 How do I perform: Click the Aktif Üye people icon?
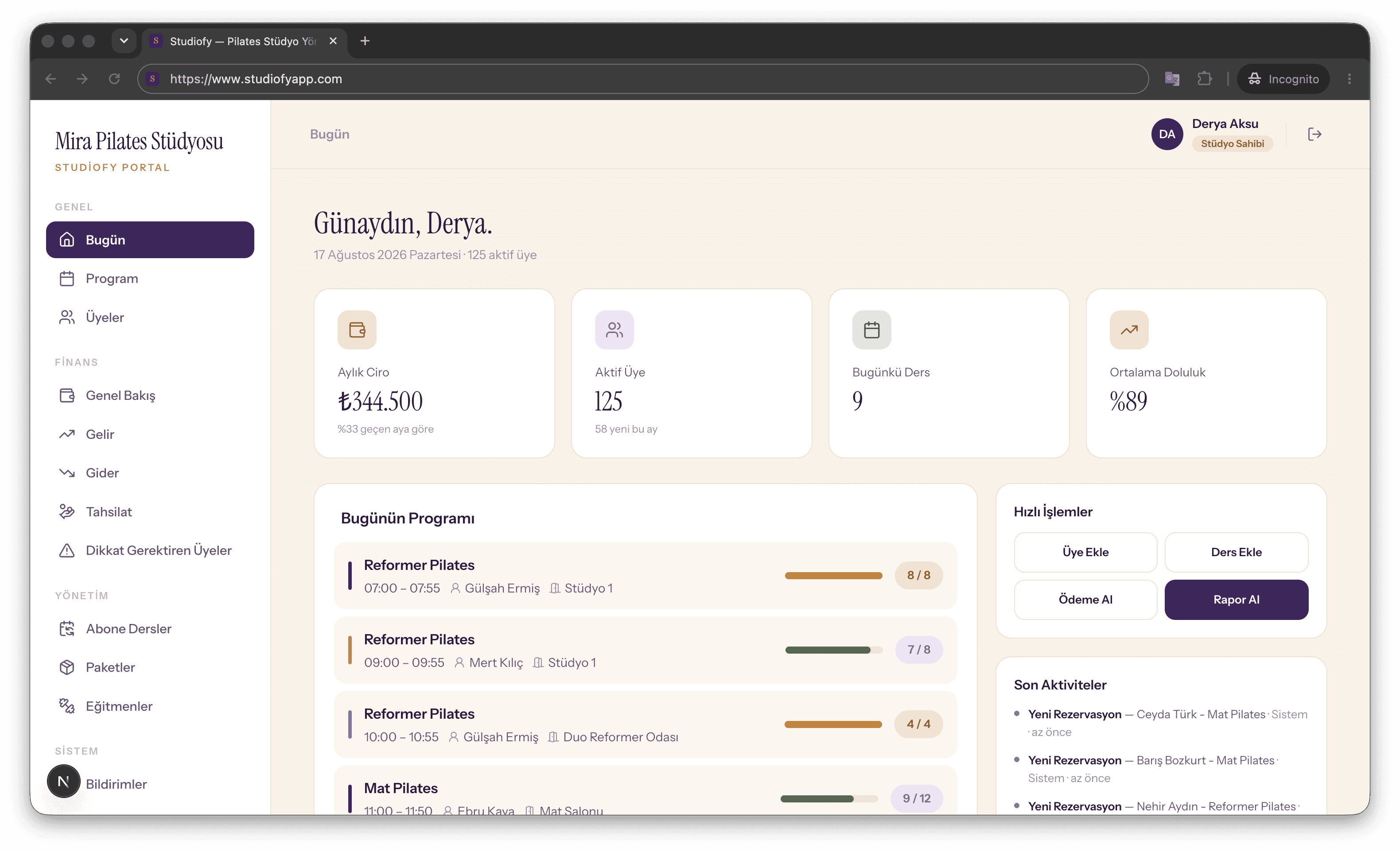pyautogui.click(x=614, y=329)
